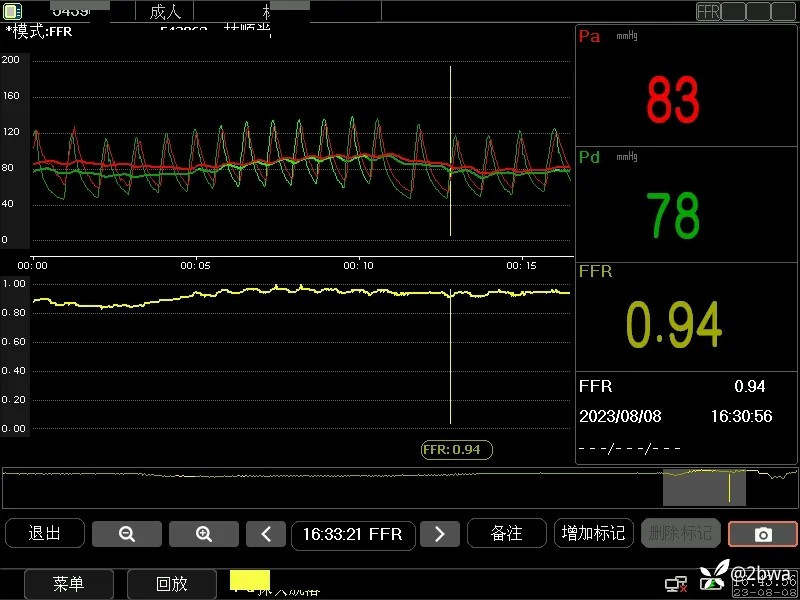Viewport: 800px width, 600px height.
Task: Click the FFR: 0.94 marker label
Action: [456, 450]
